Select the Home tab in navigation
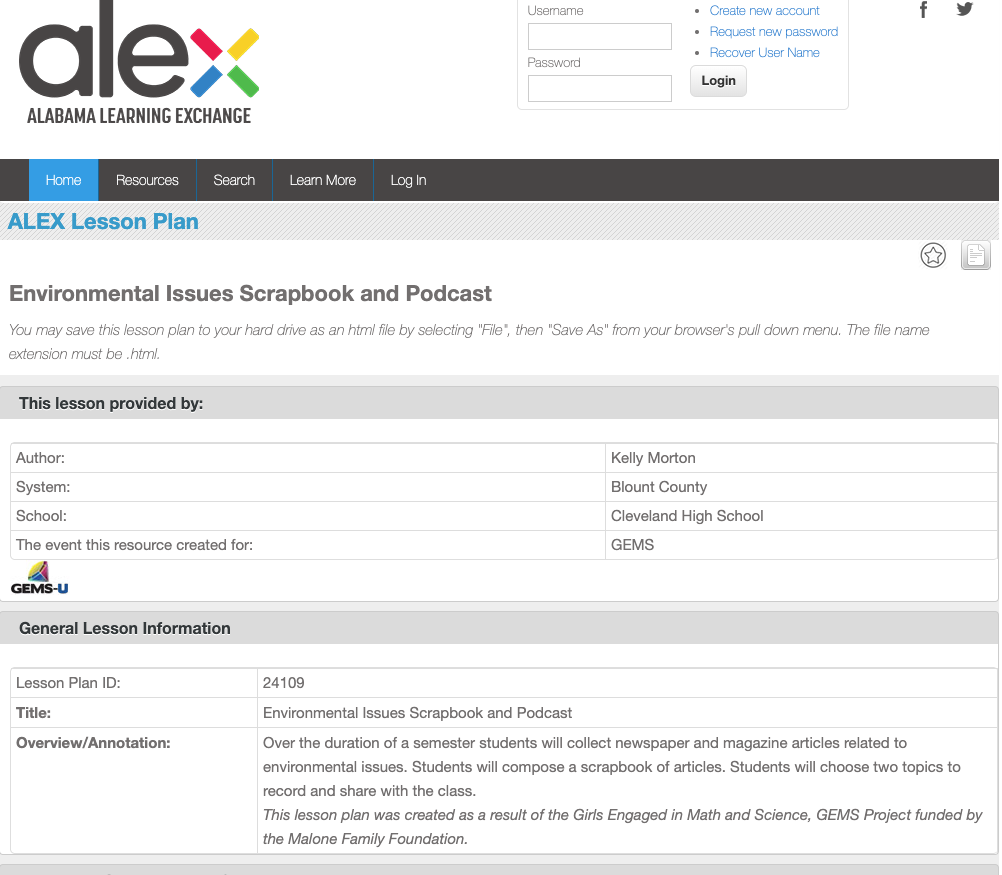Viewport: 1002px width, 875px height. 63,180
